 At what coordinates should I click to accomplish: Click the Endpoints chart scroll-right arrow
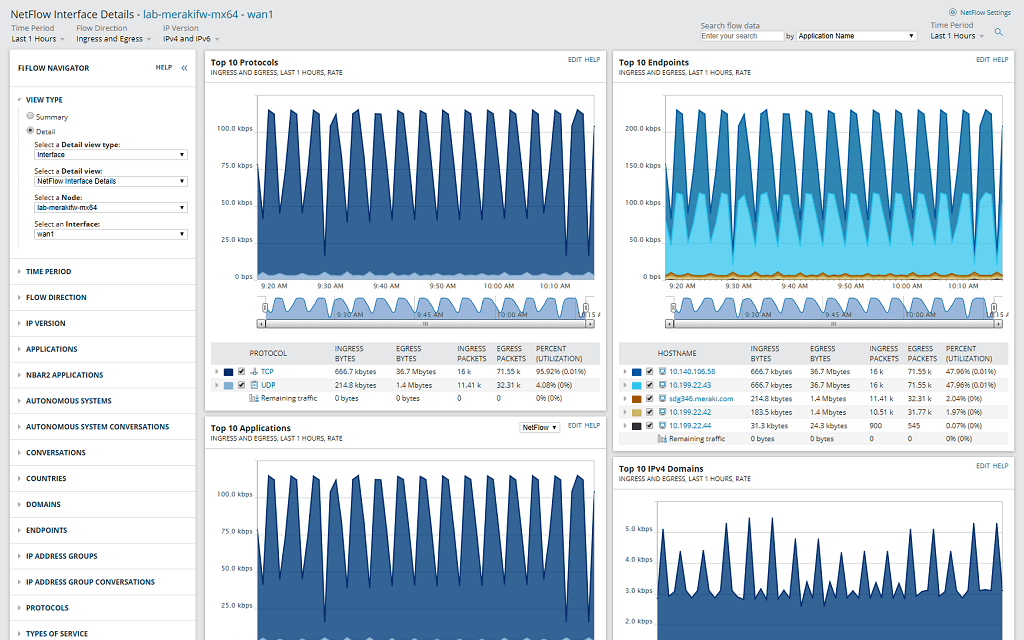998,324
